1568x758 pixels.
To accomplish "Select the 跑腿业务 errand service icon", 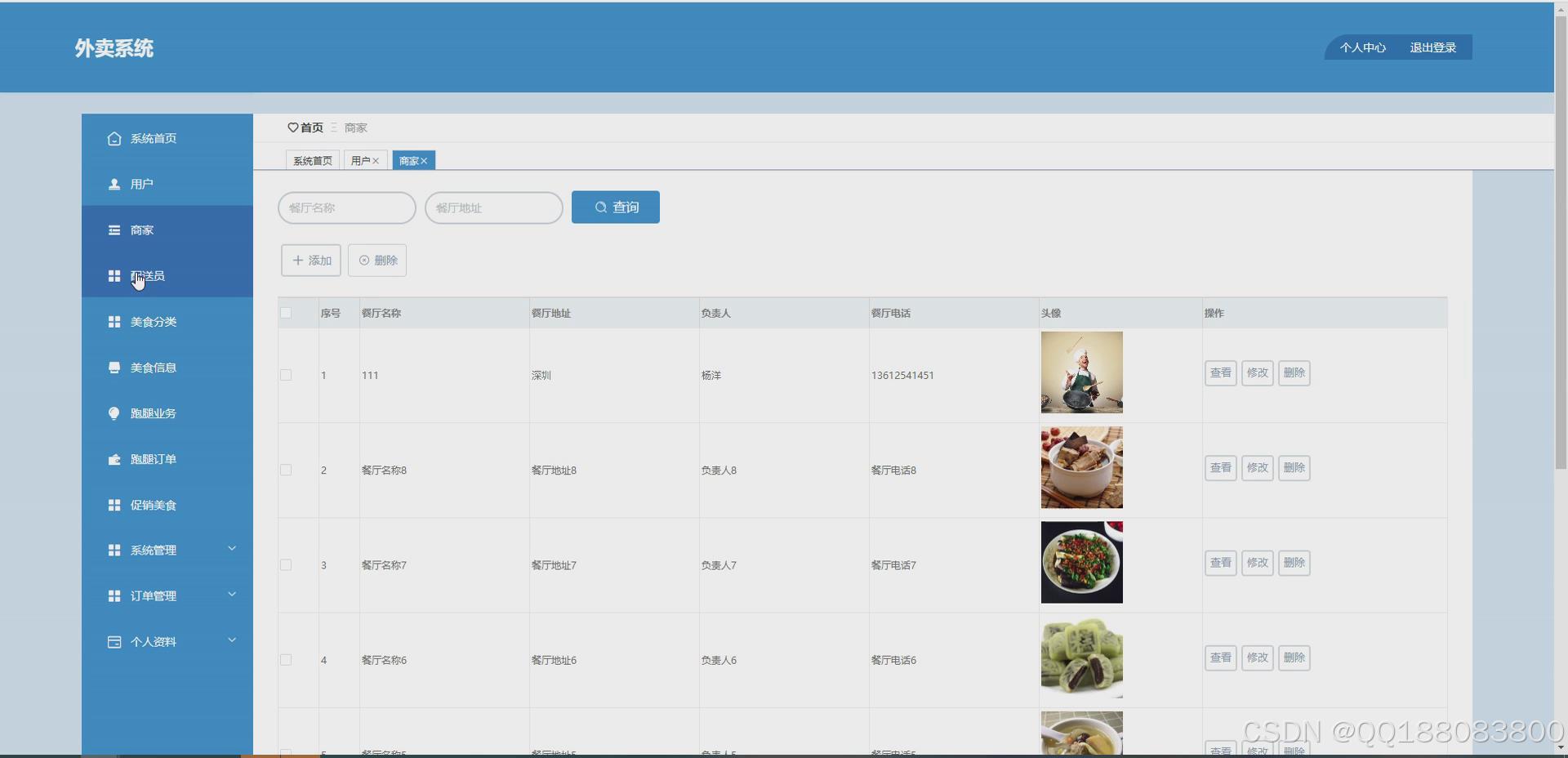I will [x=114, y=412].
